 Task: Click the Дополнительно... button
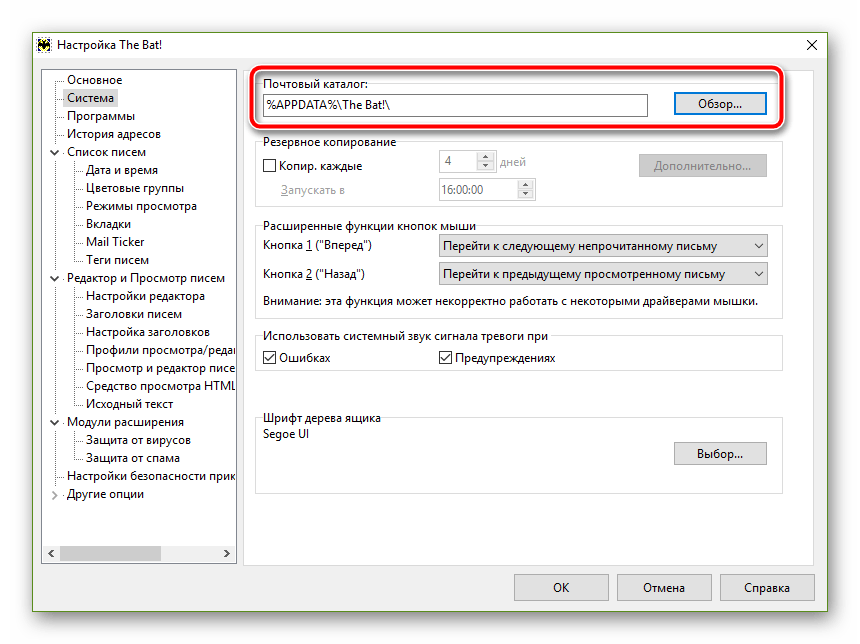pyautogui.click(x=703, y=166)
